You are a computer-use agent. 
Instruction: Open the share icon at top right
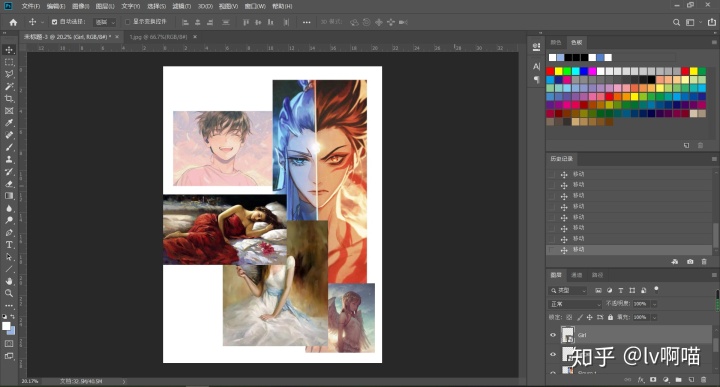click(x=712, y=22)
